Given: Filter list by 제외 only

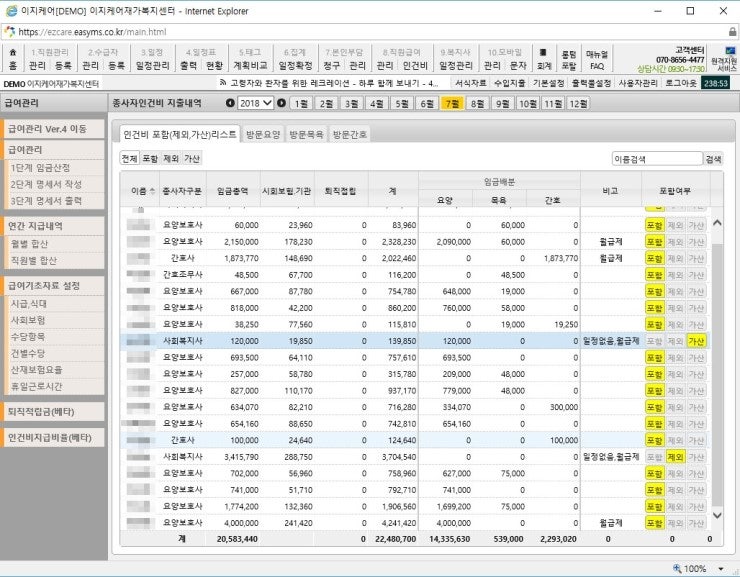Looking at the screenshot, I should pos(171,159).
